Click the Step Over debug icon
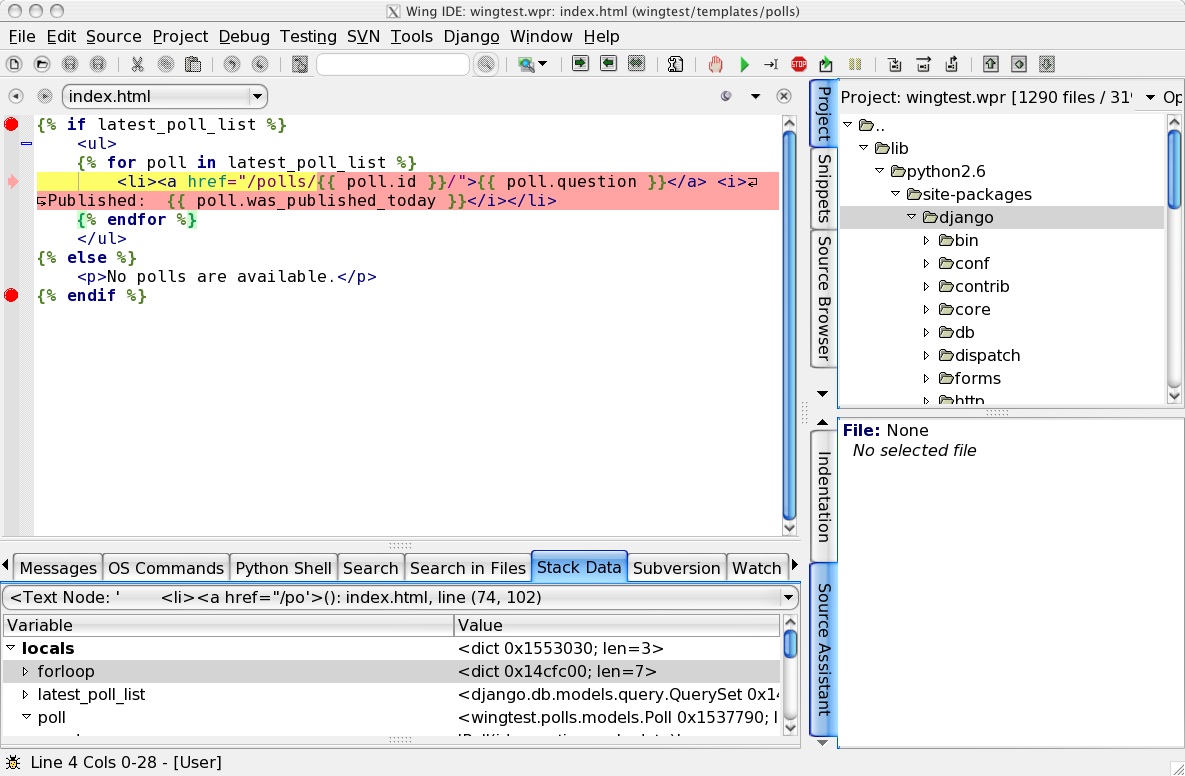Screen dimensions: 1185x776 click(x=923, y=64)
